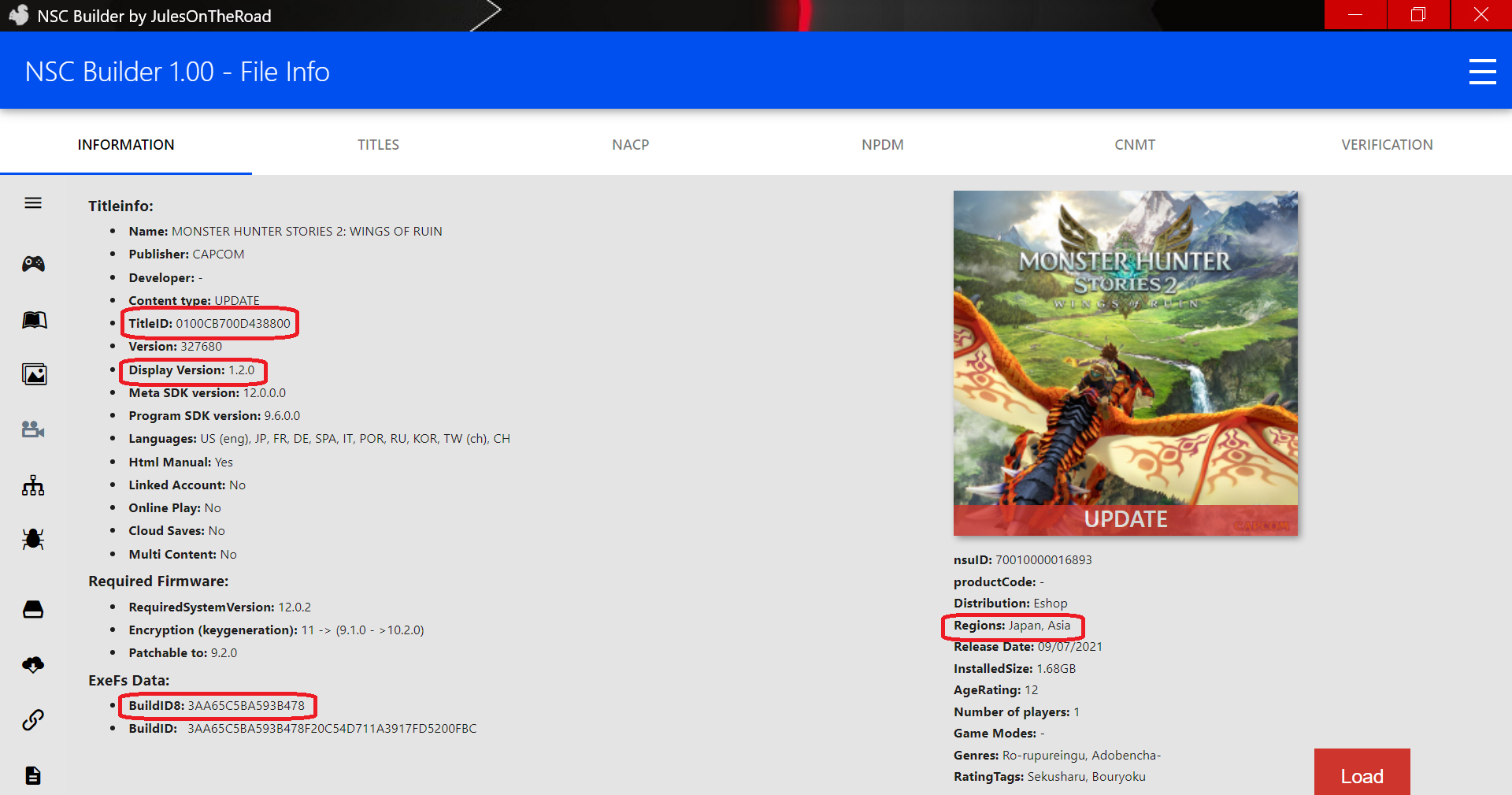Click the Encryption (keygeneration) line
Viewport: 1512px width, 795px height.
coord(276,630)
